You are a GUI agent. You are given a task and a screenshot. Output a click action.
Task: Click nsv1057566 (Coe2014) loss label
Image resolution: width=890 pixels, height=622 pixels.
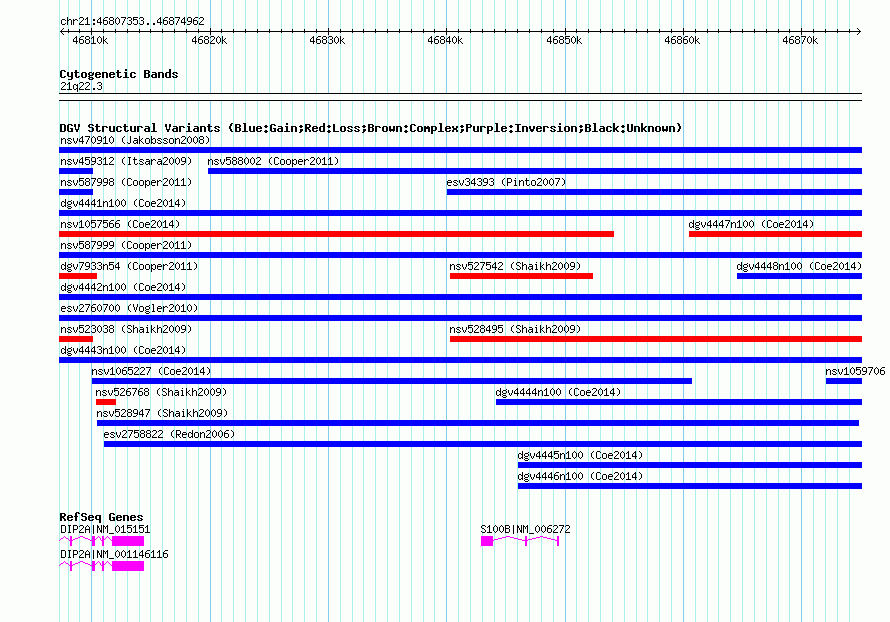click(x=120, y=224)
